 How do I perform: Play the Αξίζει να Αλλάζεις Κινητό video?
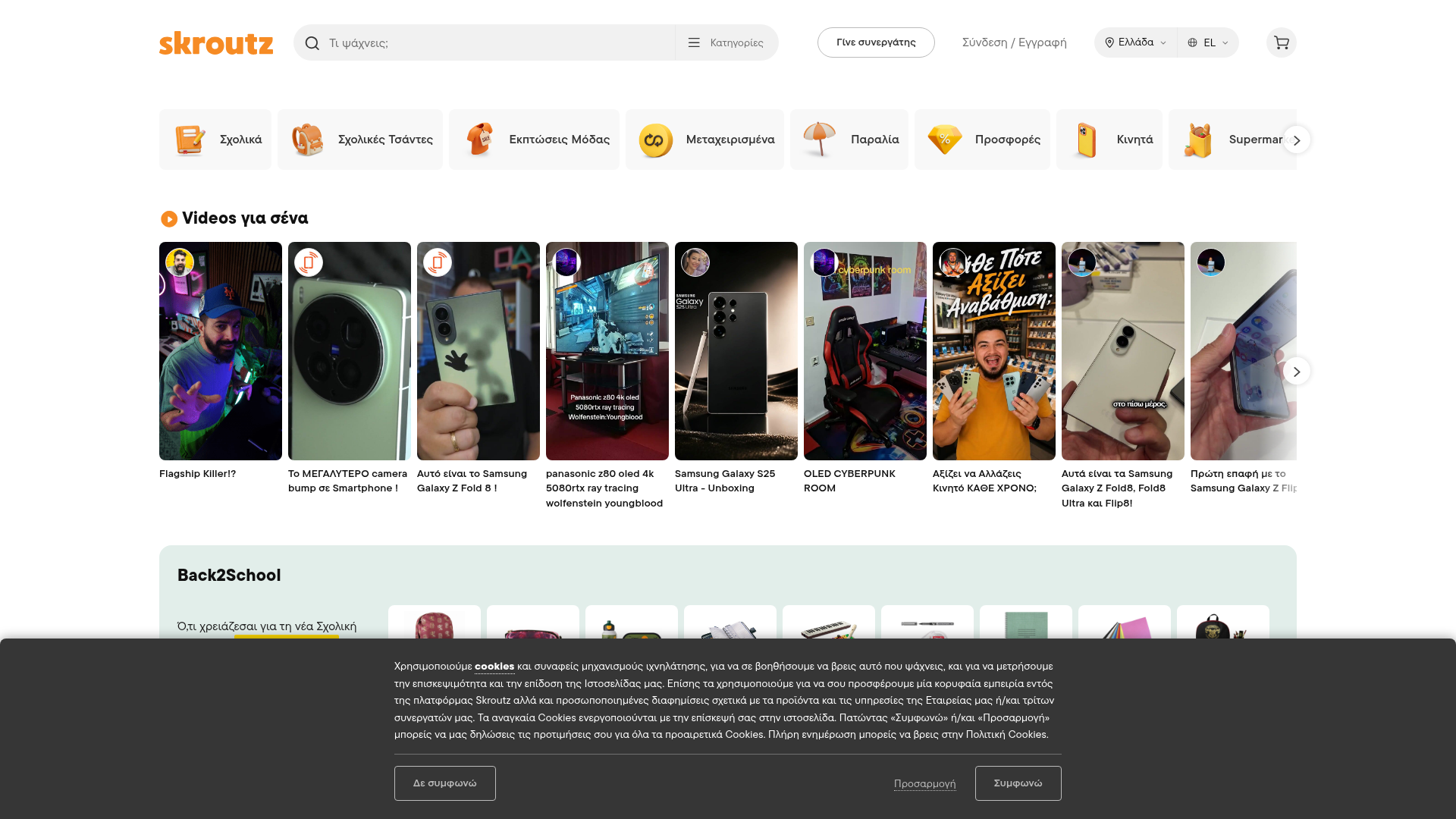pos(994,351)
